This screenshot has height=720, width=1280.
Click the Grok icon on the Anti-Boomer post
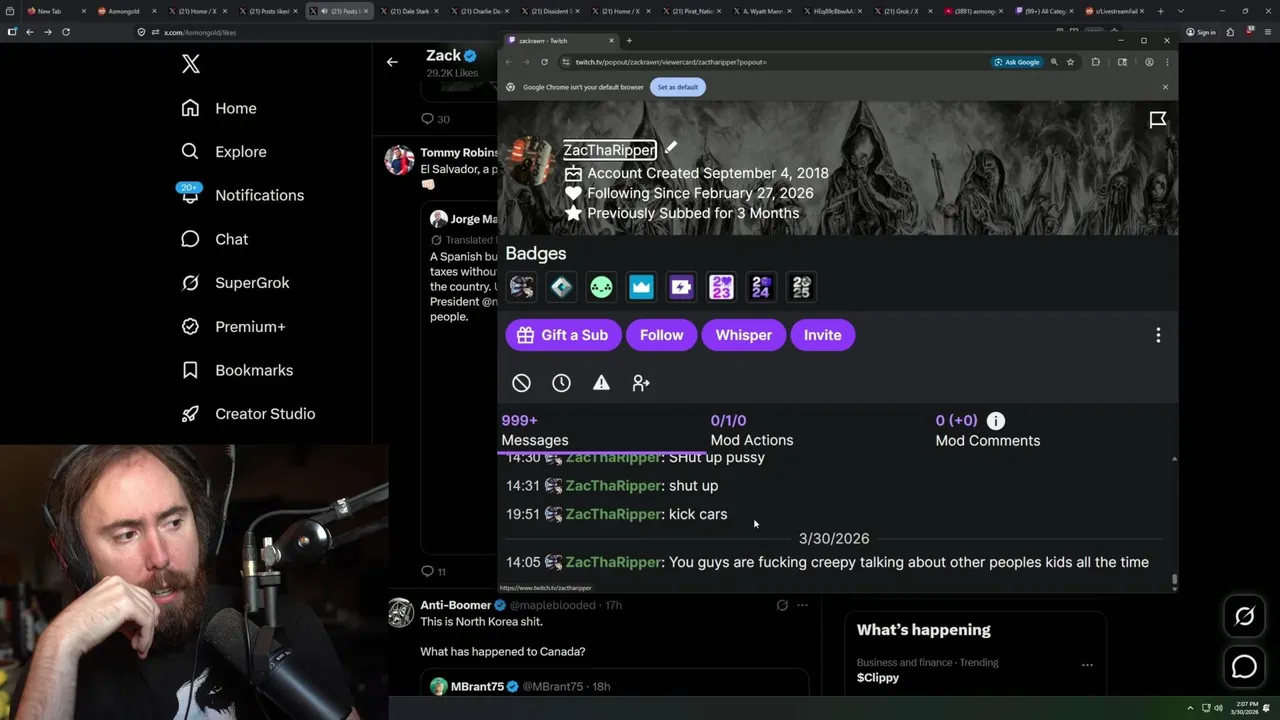[782, 605]
